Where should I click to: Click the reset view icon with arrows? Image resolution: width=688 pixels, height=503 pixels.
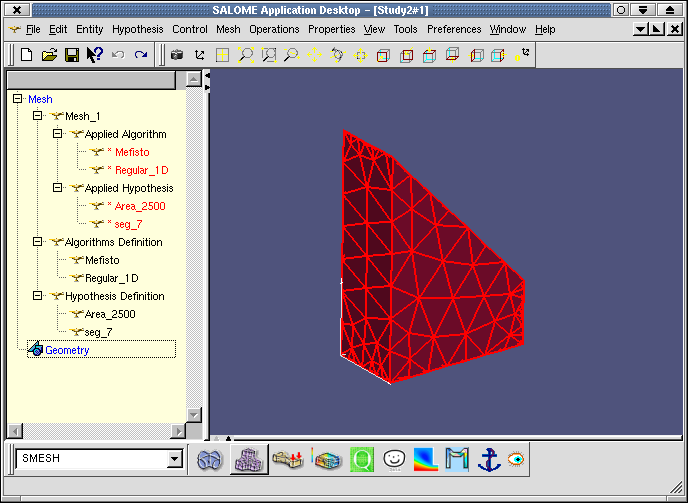[522, 54]
